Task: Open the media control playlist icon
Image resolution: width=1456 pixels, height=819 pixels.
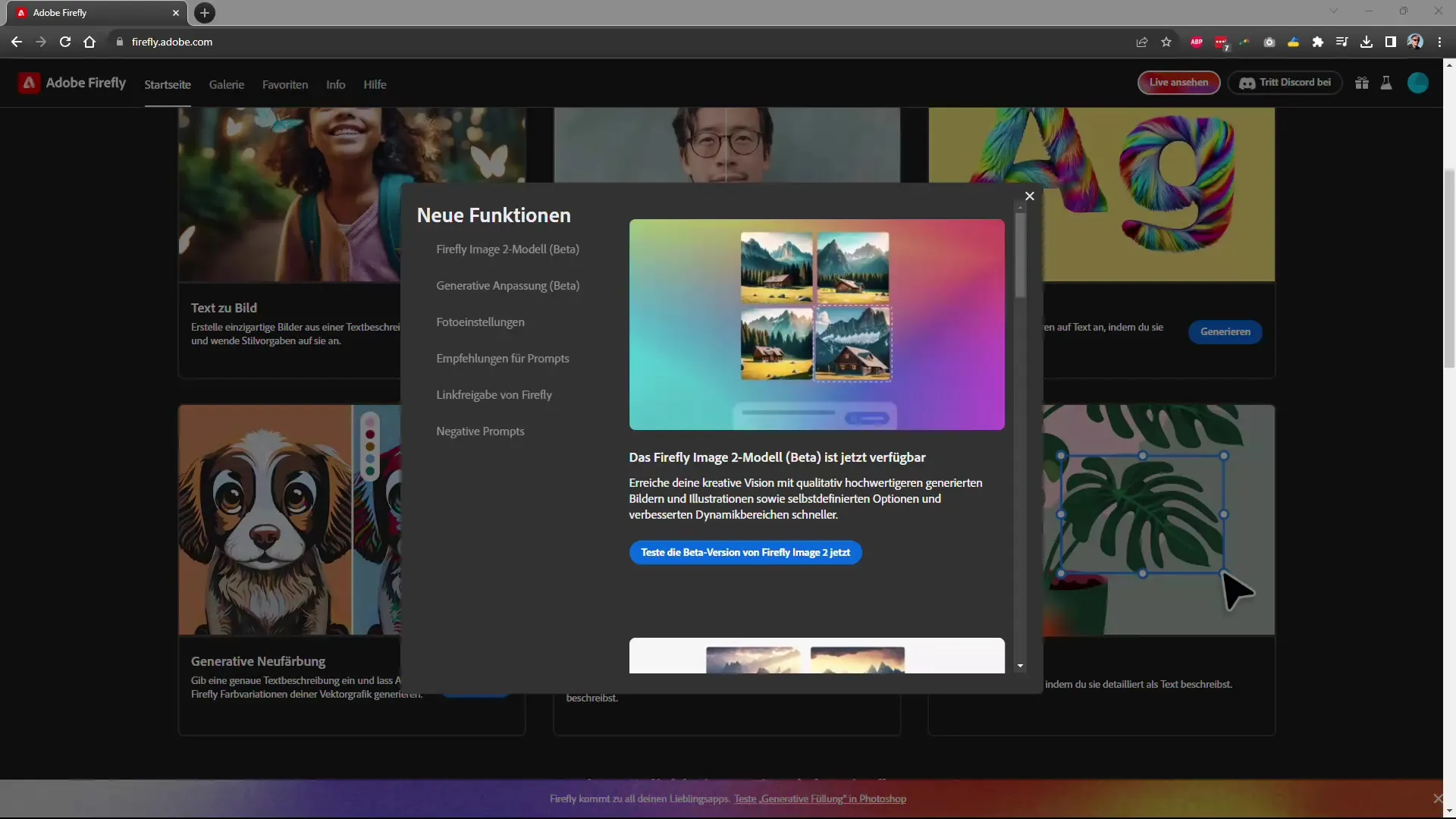Action: [1341, 42]
